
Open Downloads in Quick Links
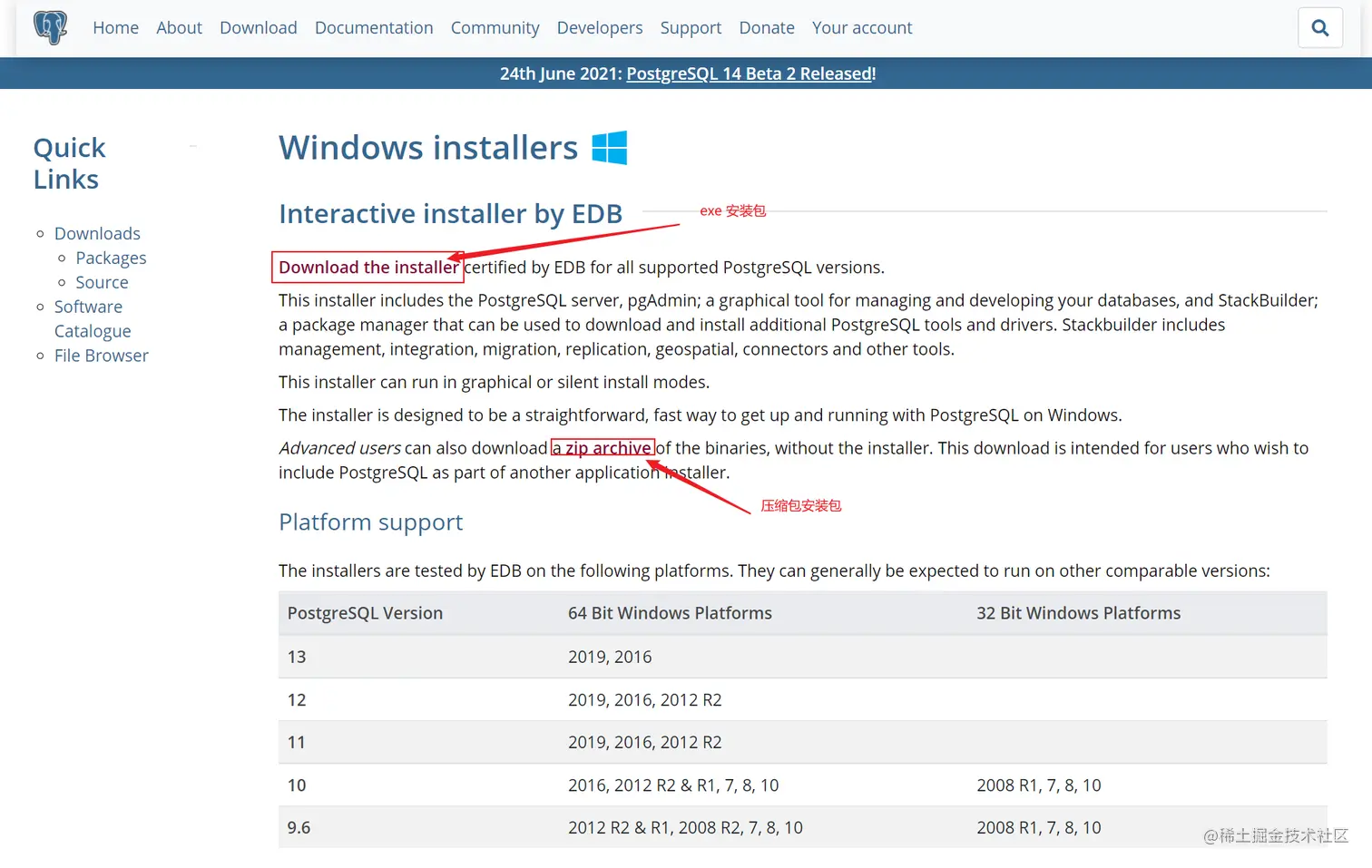(97, 234)
